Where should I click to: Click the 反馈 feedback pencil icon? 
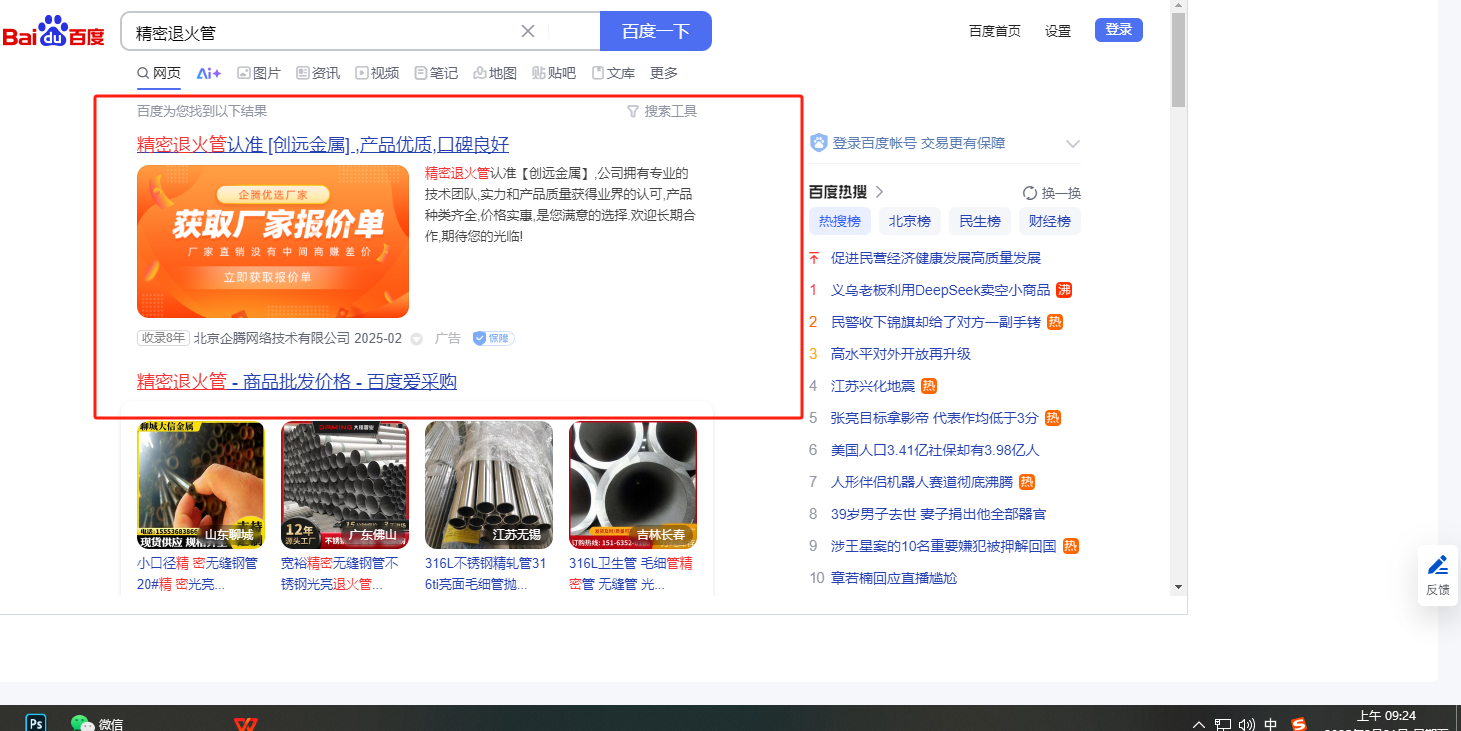click(1437, 566)
